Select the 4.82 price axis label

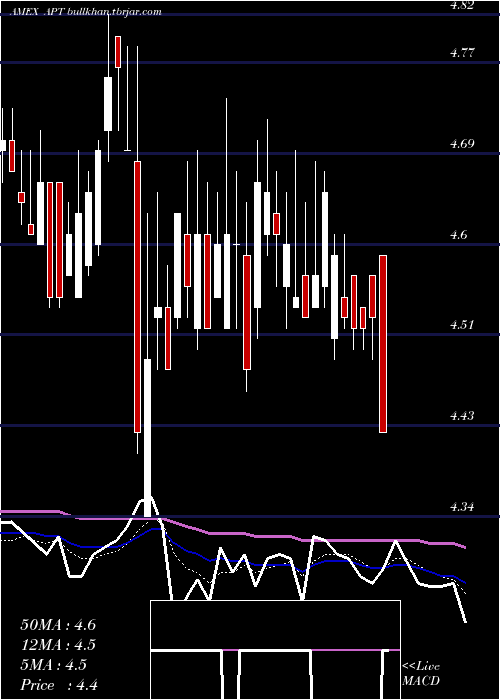462,5
